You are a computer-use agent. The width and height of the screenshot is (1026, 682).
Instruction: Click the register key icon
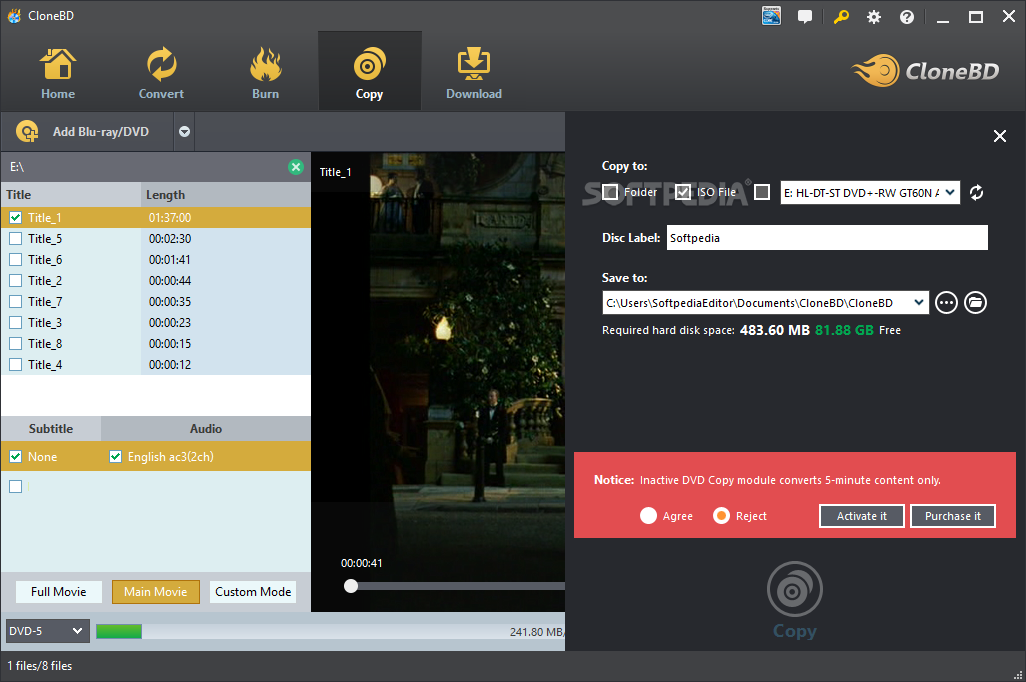click(841, 17)
